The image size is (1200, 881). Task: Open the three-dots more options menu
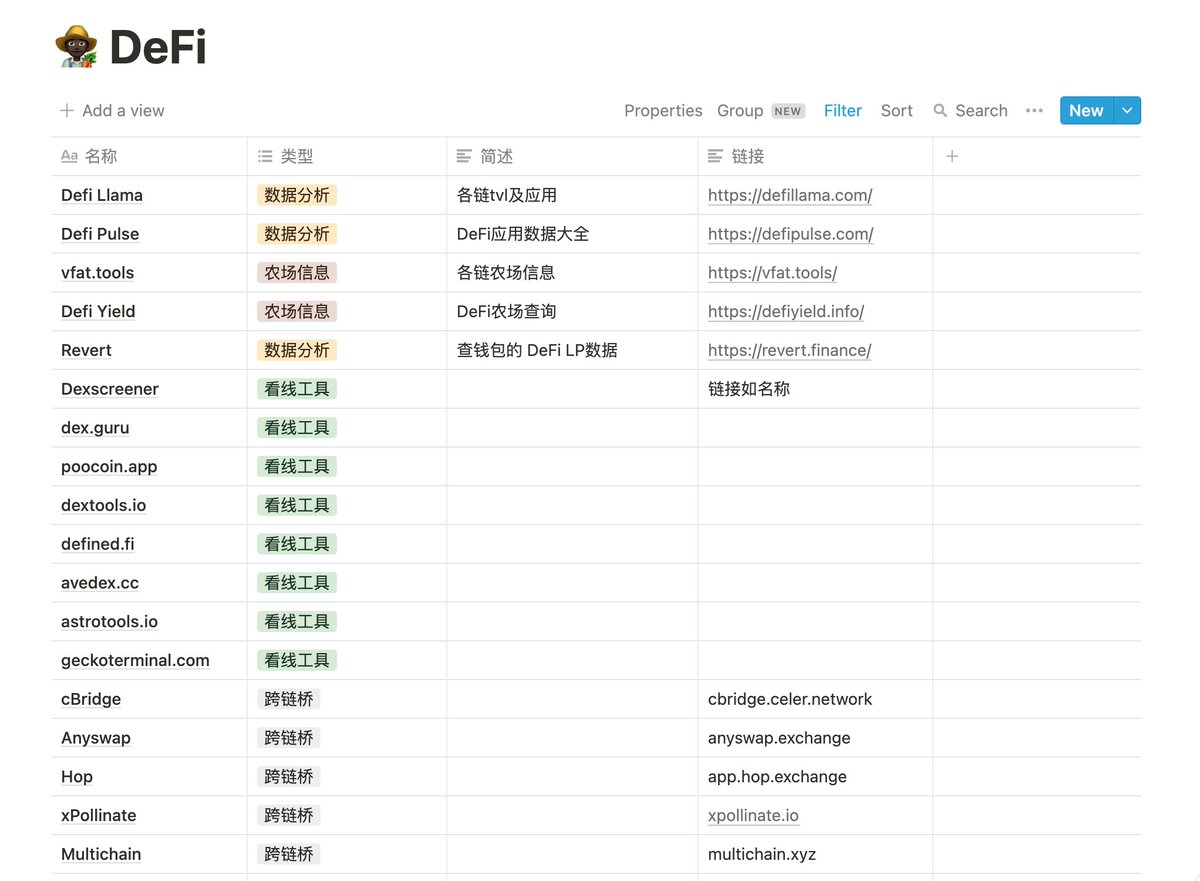(x=1034, y=111)
